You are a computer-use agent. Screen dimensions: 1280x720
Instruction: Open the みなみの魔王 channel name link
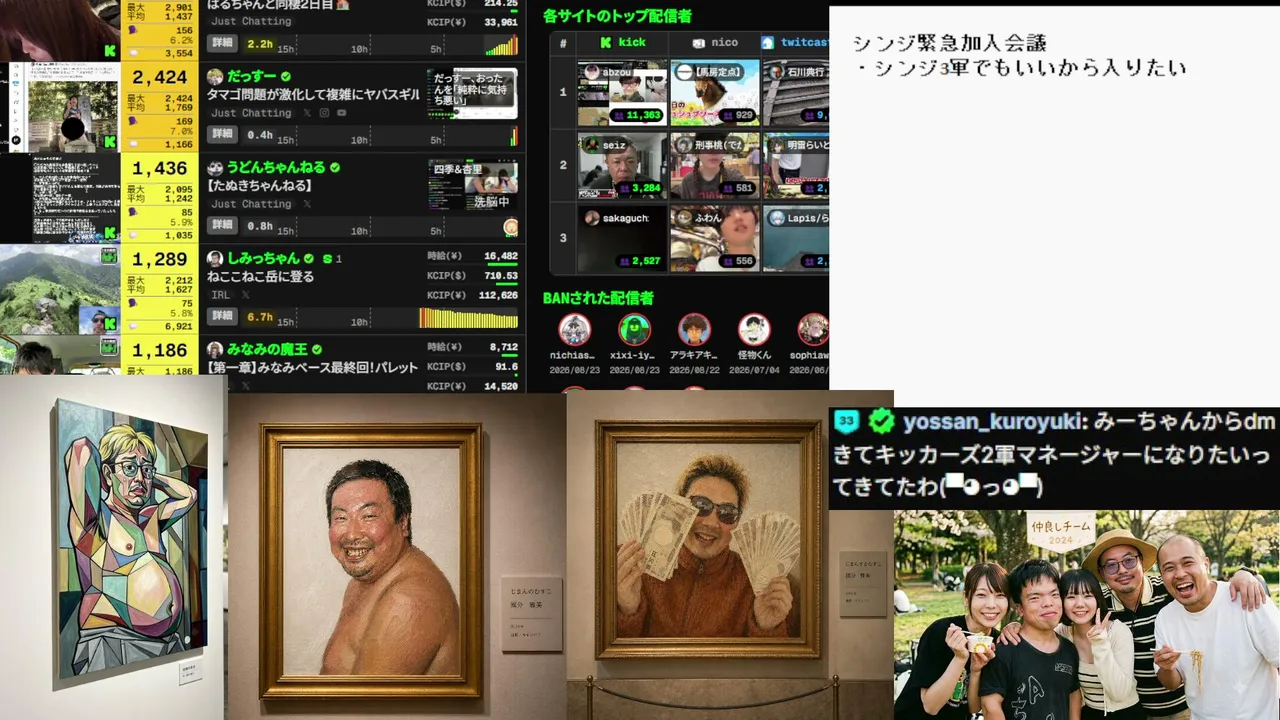267,350
